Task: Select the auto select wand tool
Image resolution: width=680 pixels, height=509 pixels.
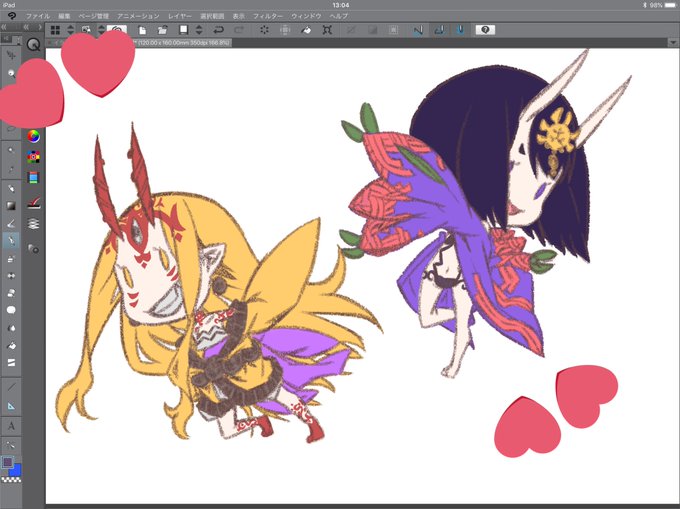Action: (11, 150)
